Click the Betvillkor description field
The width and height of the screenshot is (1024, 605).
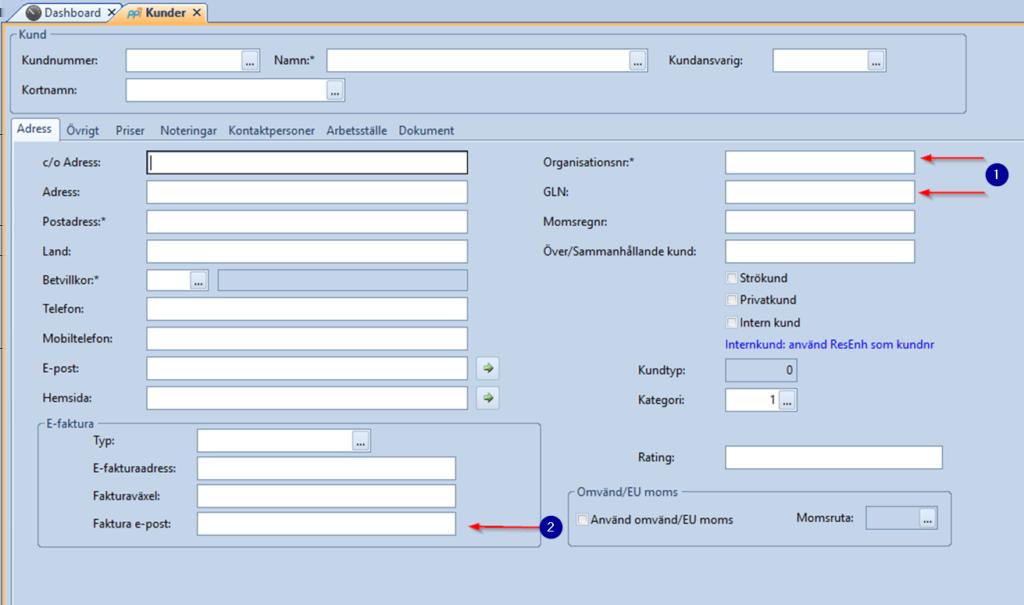(343, 281)
